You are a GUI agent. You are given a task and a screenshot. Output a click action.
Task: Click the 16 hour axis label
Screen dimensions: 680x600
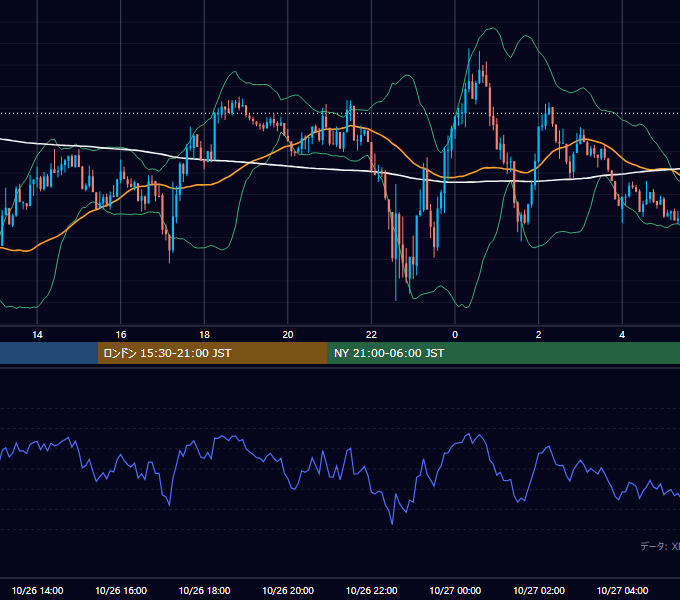(121, 335)
